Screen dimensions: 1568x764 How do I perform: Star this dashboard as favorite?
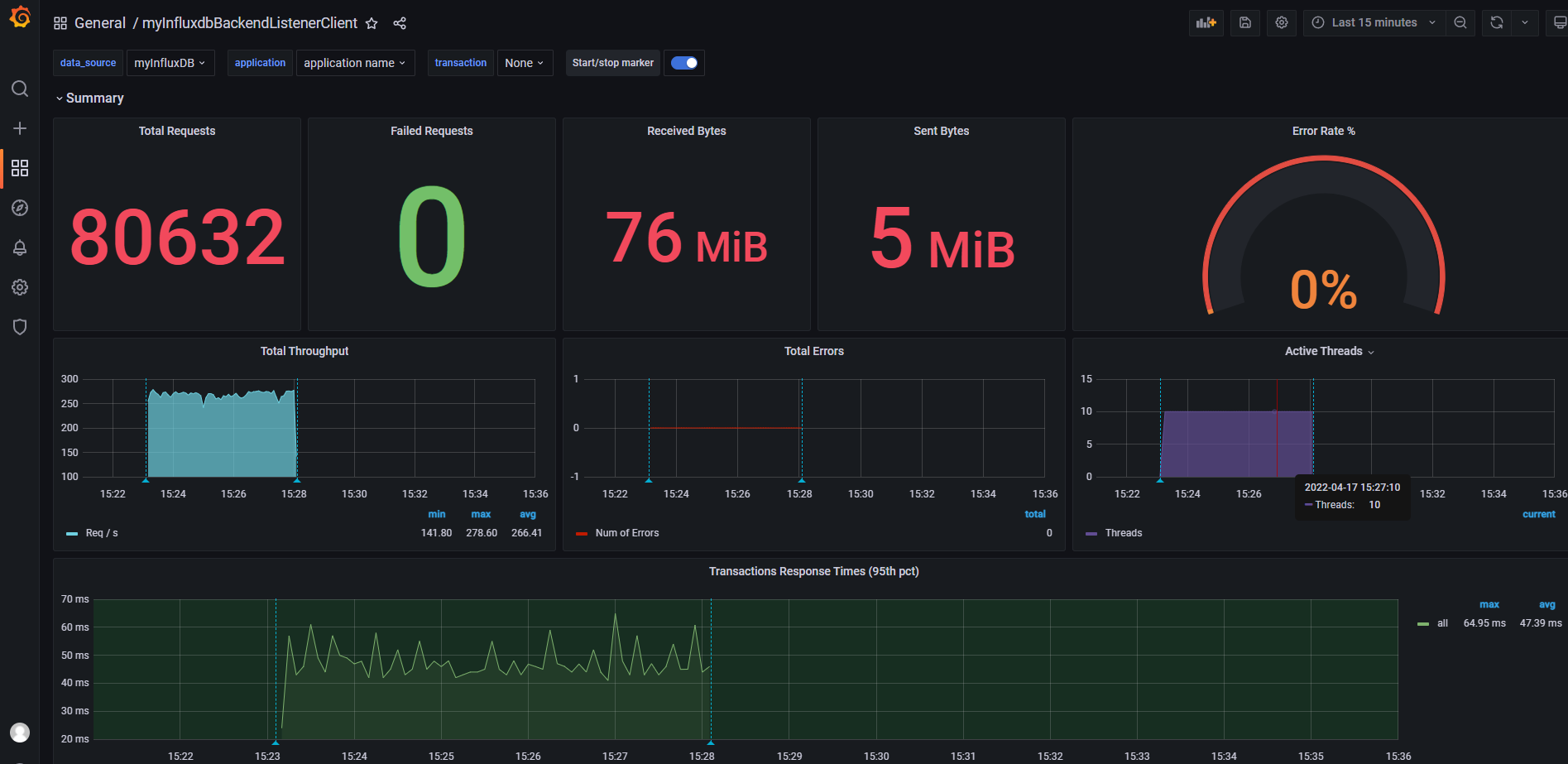(372, 23)
